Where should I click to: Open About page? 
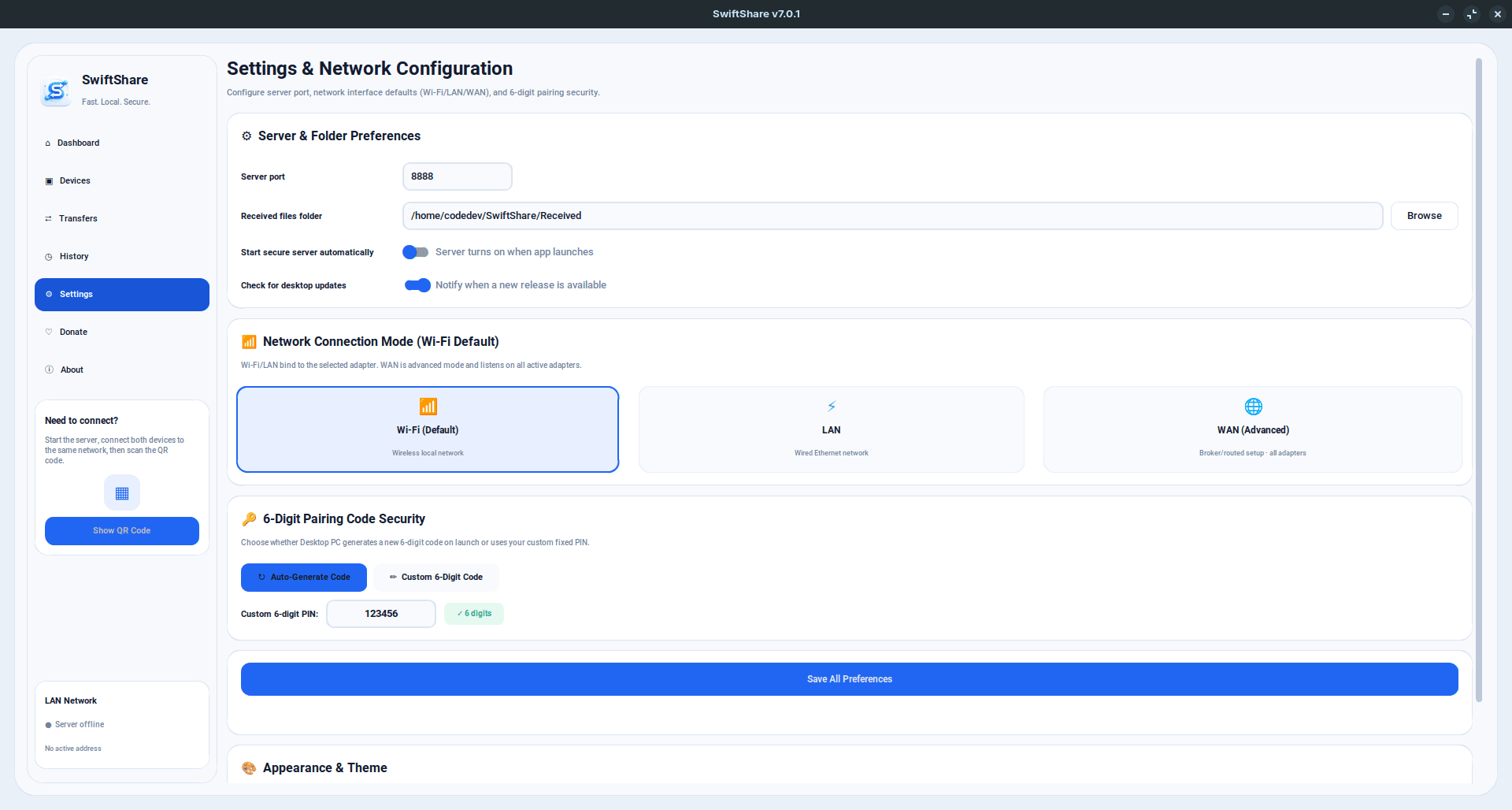[122, 370]
